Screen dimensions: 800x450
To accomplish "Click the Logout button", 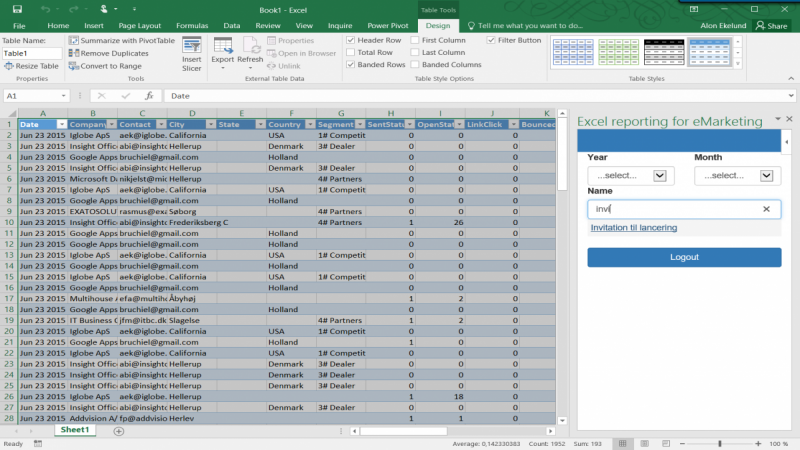I will [684, 257].
